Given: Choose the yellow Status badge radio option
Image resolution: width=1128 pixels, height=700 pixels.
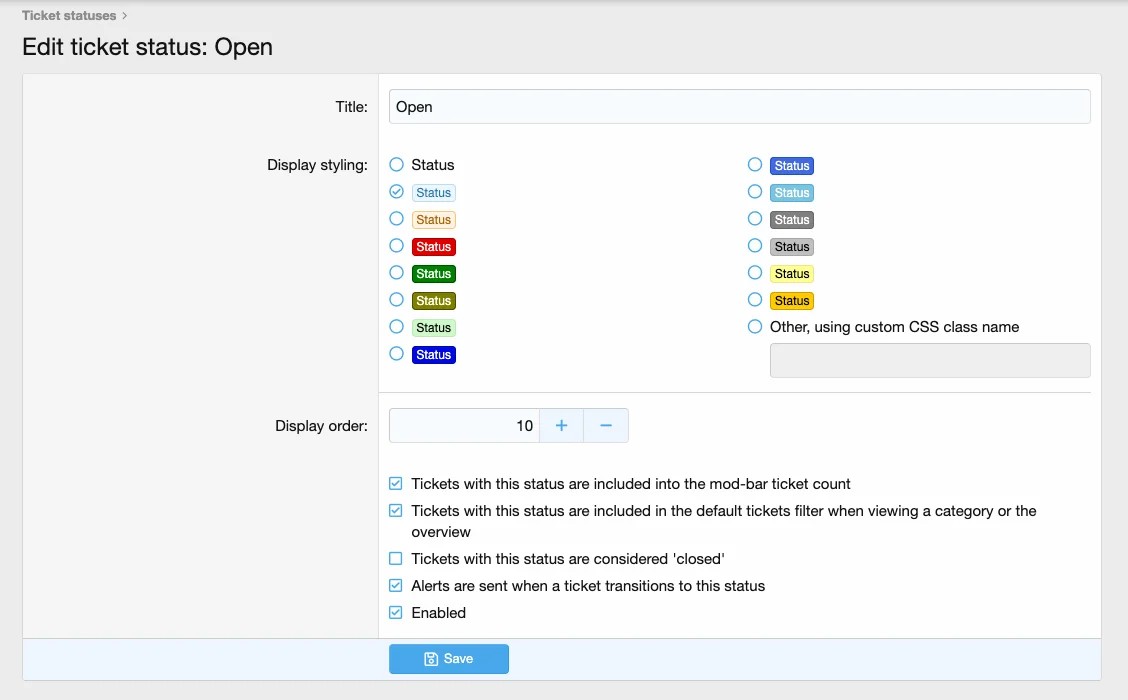Looking at the screenshot, I should (755, 273).
